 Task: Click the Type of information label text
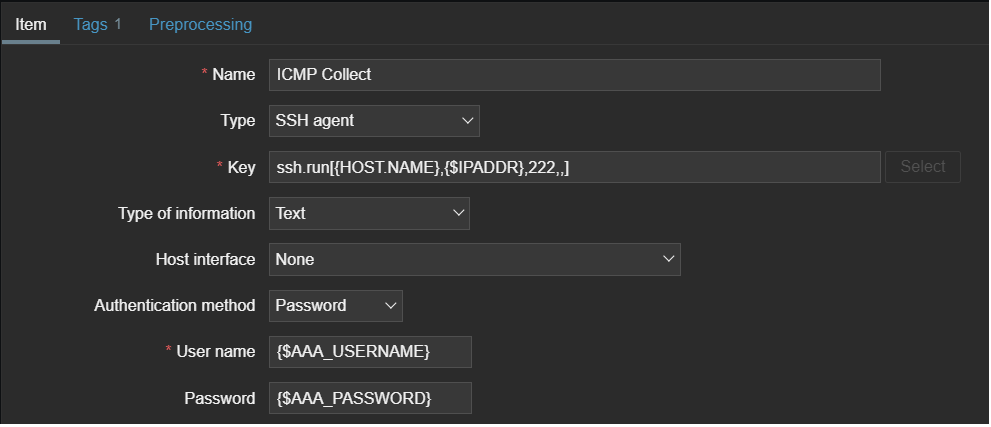click(x=186, y=213)
